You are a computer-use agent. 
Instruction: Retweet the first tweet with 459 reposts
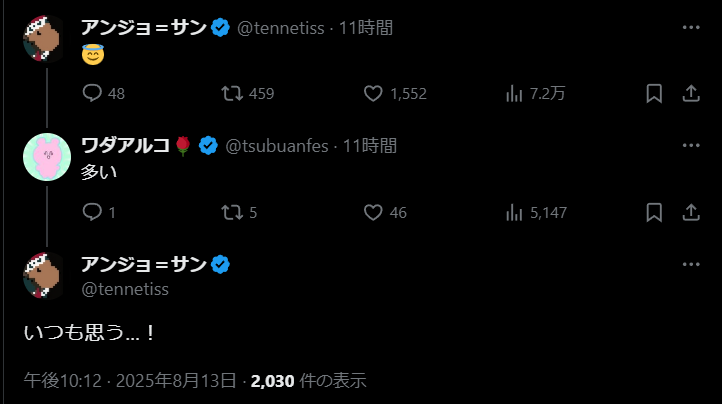click(x=232, y=93)
